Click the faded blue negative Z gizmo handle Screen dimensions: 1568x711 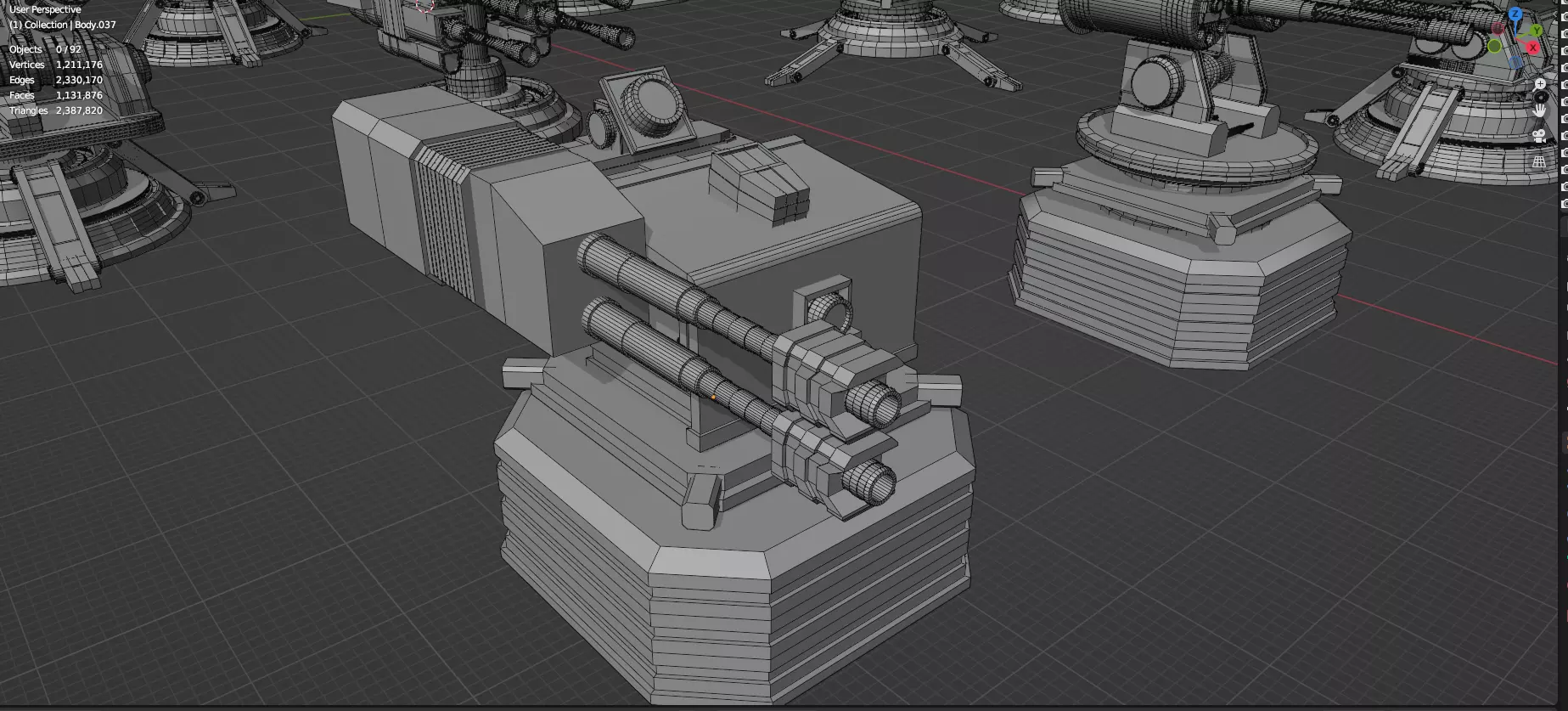tap(1515, 62)
